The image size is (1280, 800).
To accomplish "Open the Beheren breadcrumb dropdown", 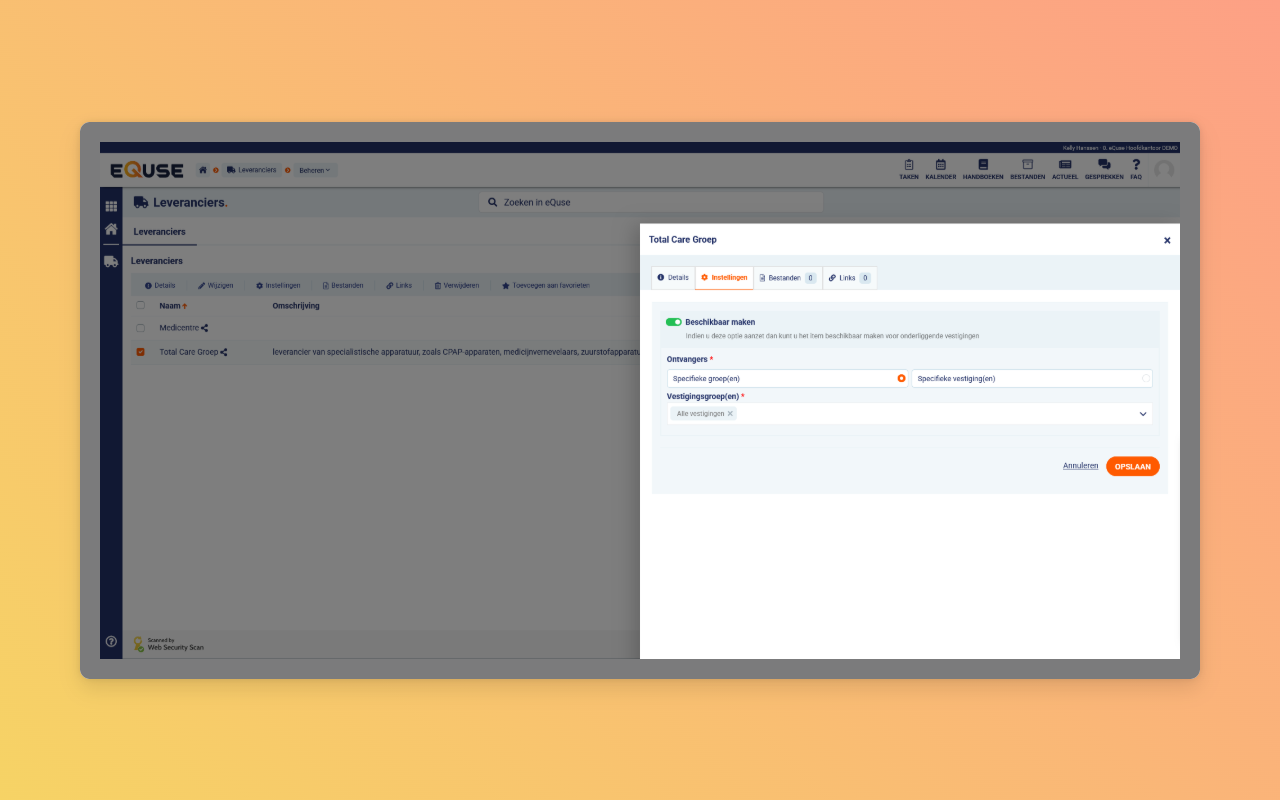I will tap(315, 170).
